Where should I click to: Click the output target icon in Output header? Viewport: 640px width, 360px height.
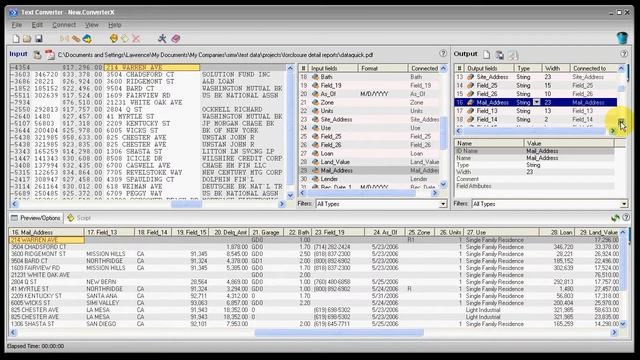click(499, 55)
